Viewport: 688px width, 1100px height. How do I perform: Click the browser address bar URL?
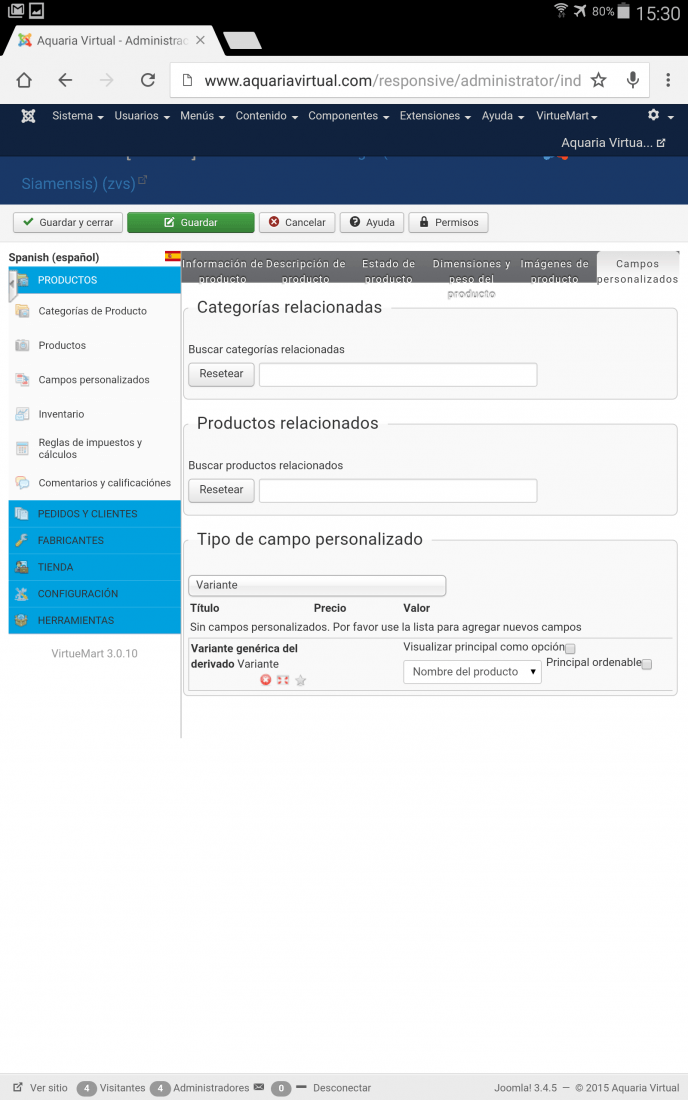coord(393,81)
